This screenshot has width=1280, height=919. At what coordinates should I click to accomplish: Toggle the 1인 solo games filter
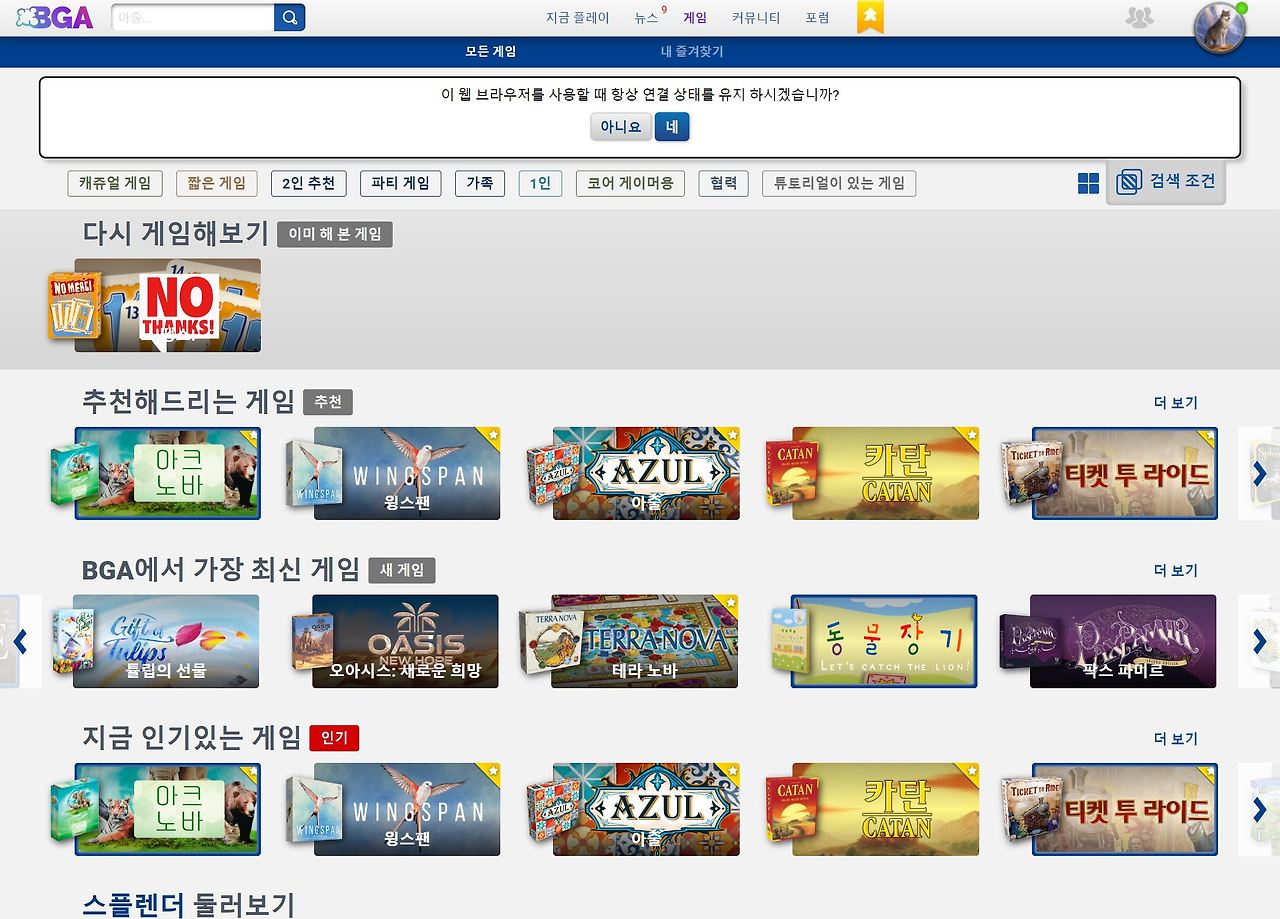click(x=539, y=183)
